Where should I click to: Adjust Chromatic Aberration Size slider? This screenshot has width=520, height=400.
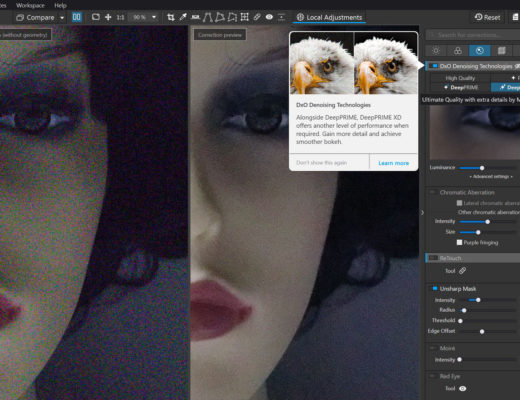point(478,232)
